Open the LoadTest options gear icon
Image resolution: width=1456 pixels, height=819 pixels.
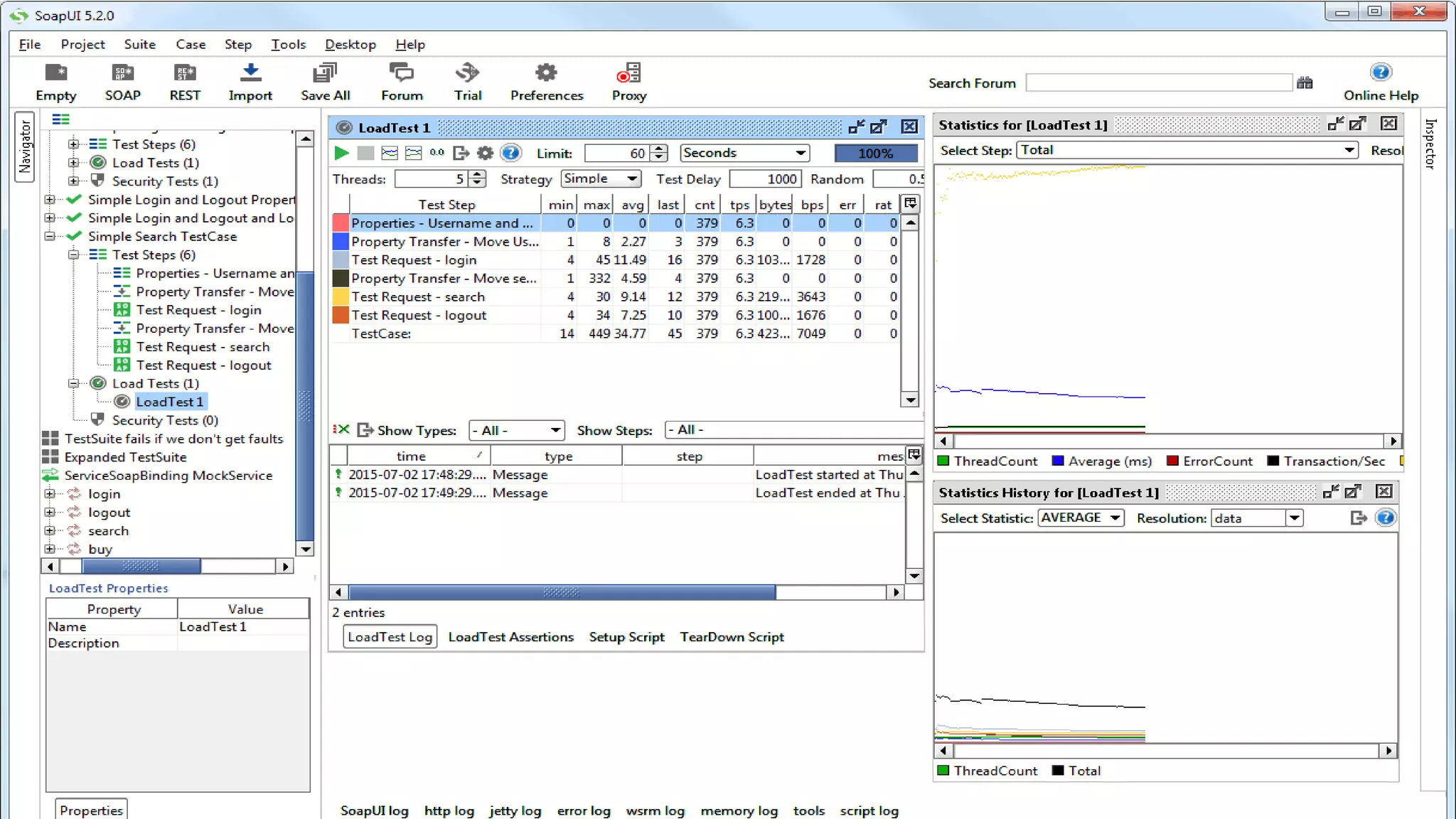[x=486, y=153]
